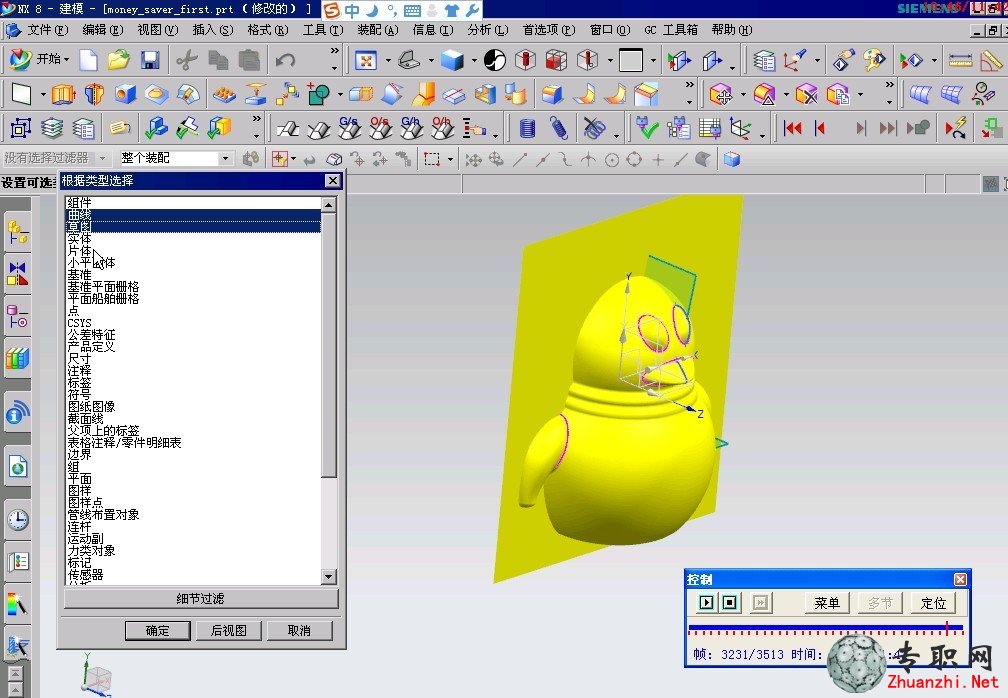Open the 编辑(E) menu
Image resolution: width=1008 pixels, height=698 pixels.
[103, 30]
